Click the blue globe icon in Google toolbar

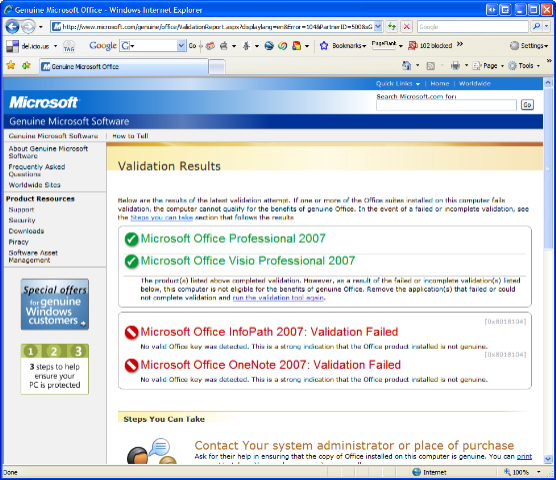(x=269, y=46)
